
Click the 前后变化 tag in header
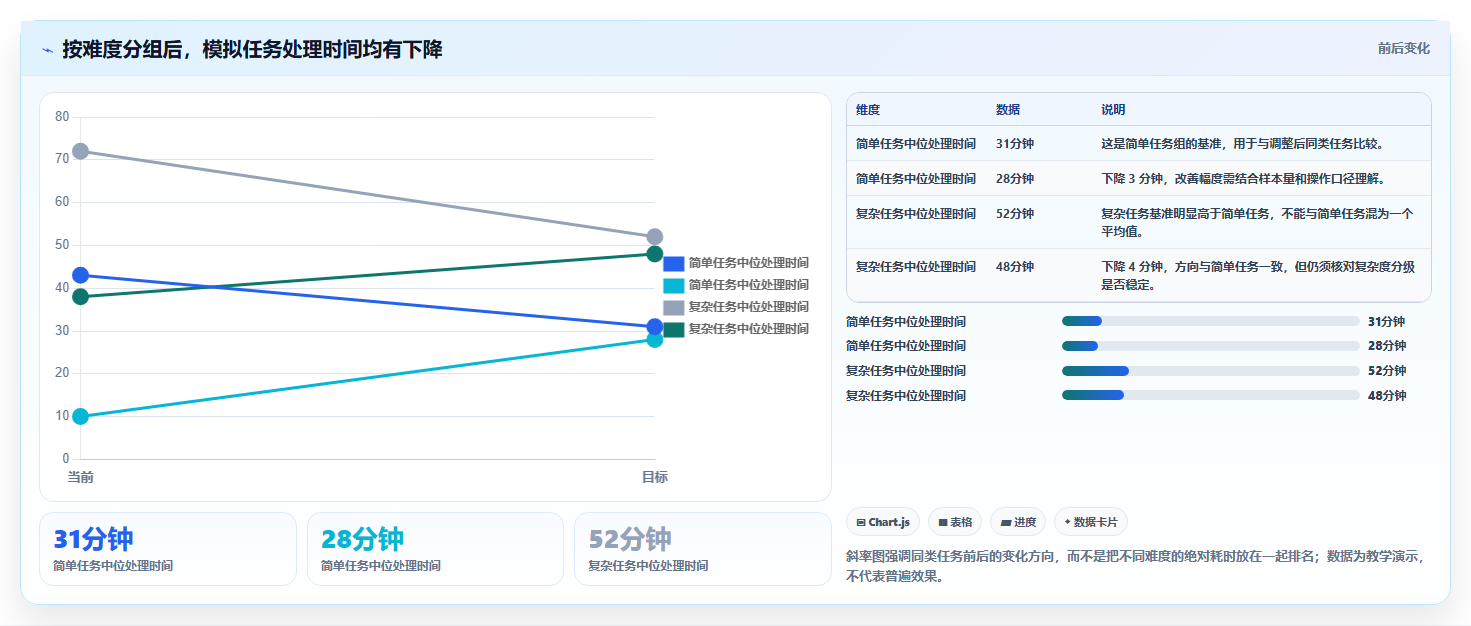pyautogui.click(x=1403, y=48)
